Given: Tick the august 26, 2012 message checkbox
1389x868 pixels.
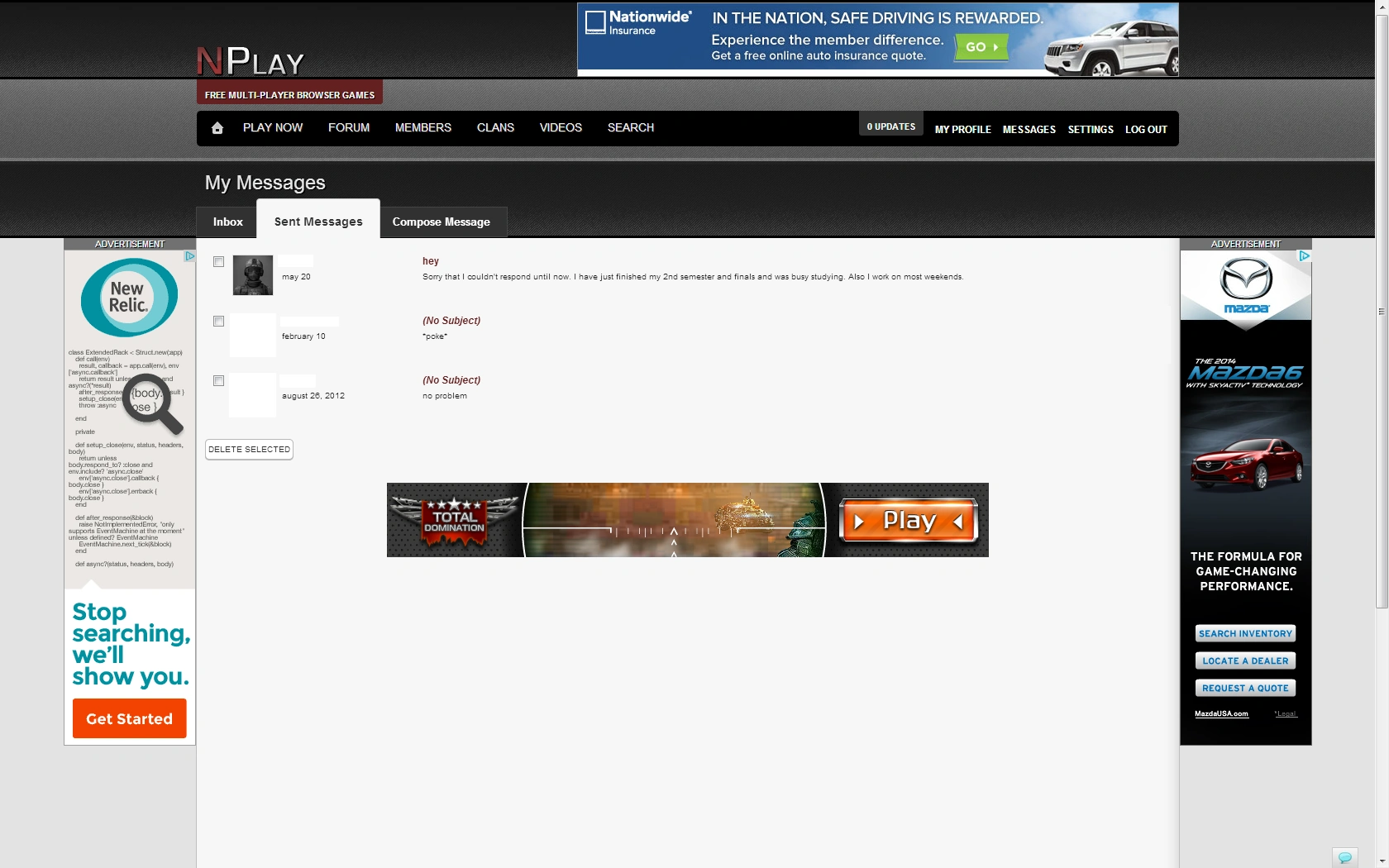Looking at the screenshot, I should click(218, 381).
